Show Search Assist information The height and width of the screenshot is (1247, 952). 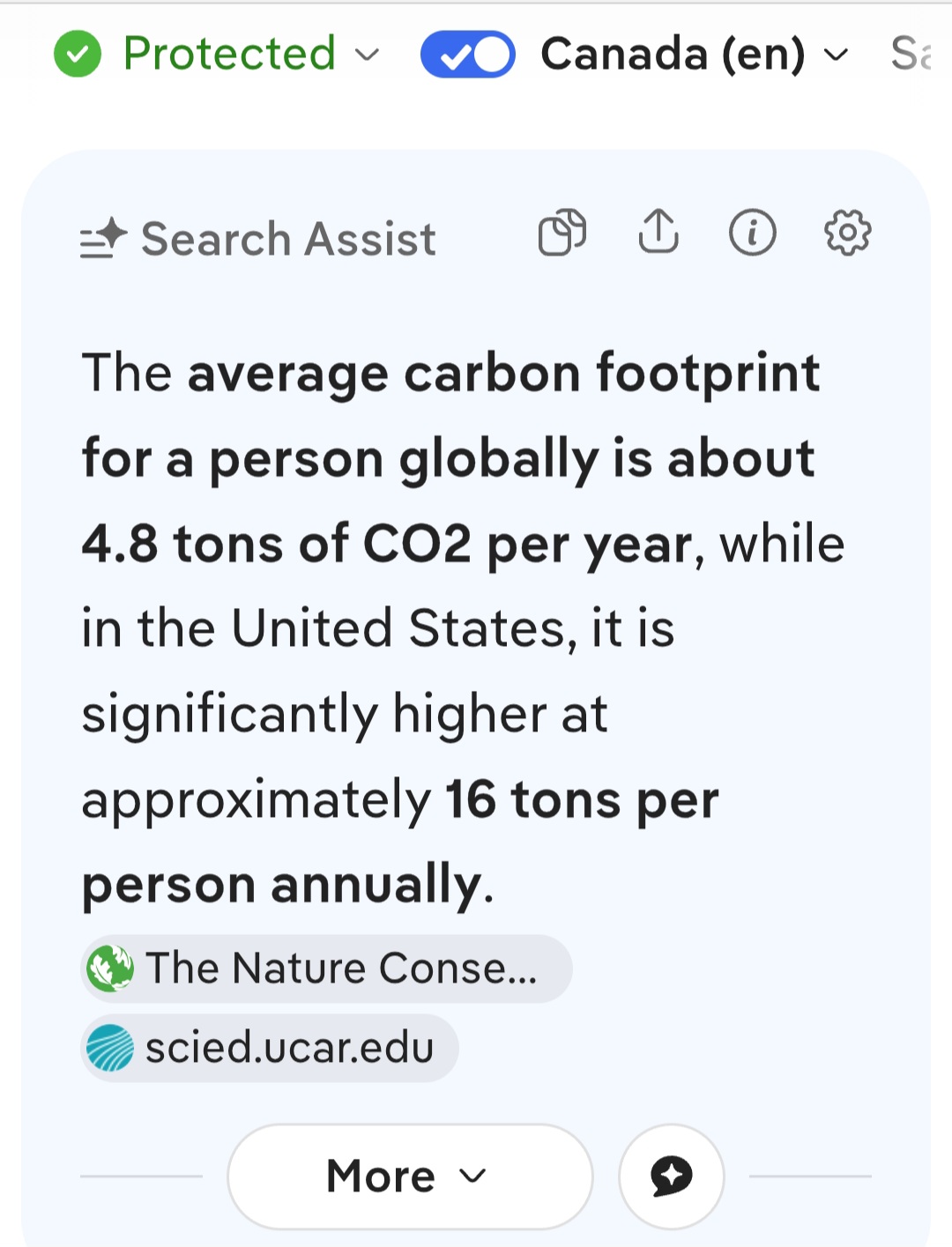point(753,233)
